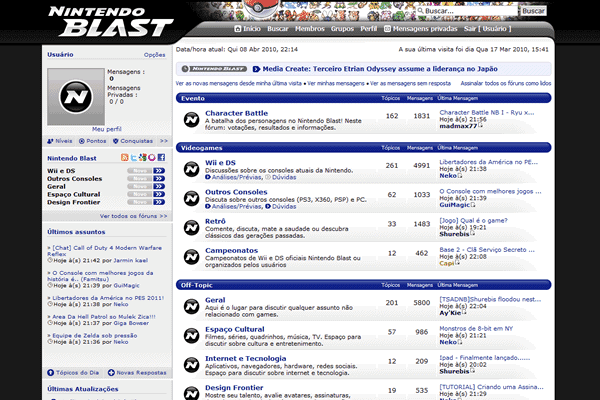Click the arrow icon before Media Create headline
The image size is (600, 400).
(256, 69)
